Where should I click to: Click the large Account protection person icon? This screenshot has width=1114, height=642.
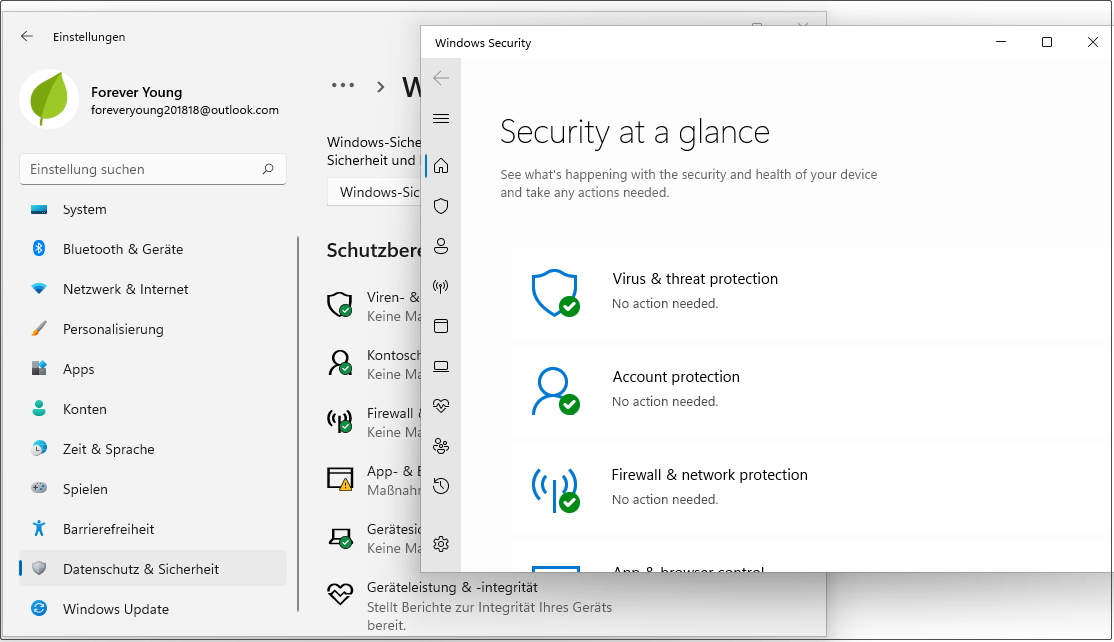pos(555,391)
